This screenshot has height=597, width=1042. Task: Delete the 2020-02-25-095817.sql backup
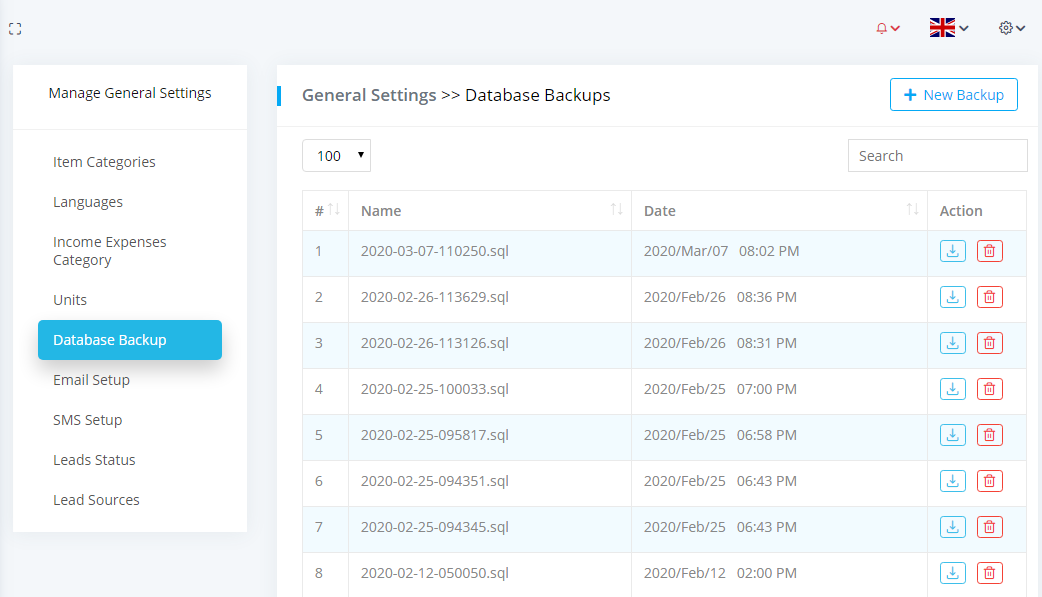point(989,435)
